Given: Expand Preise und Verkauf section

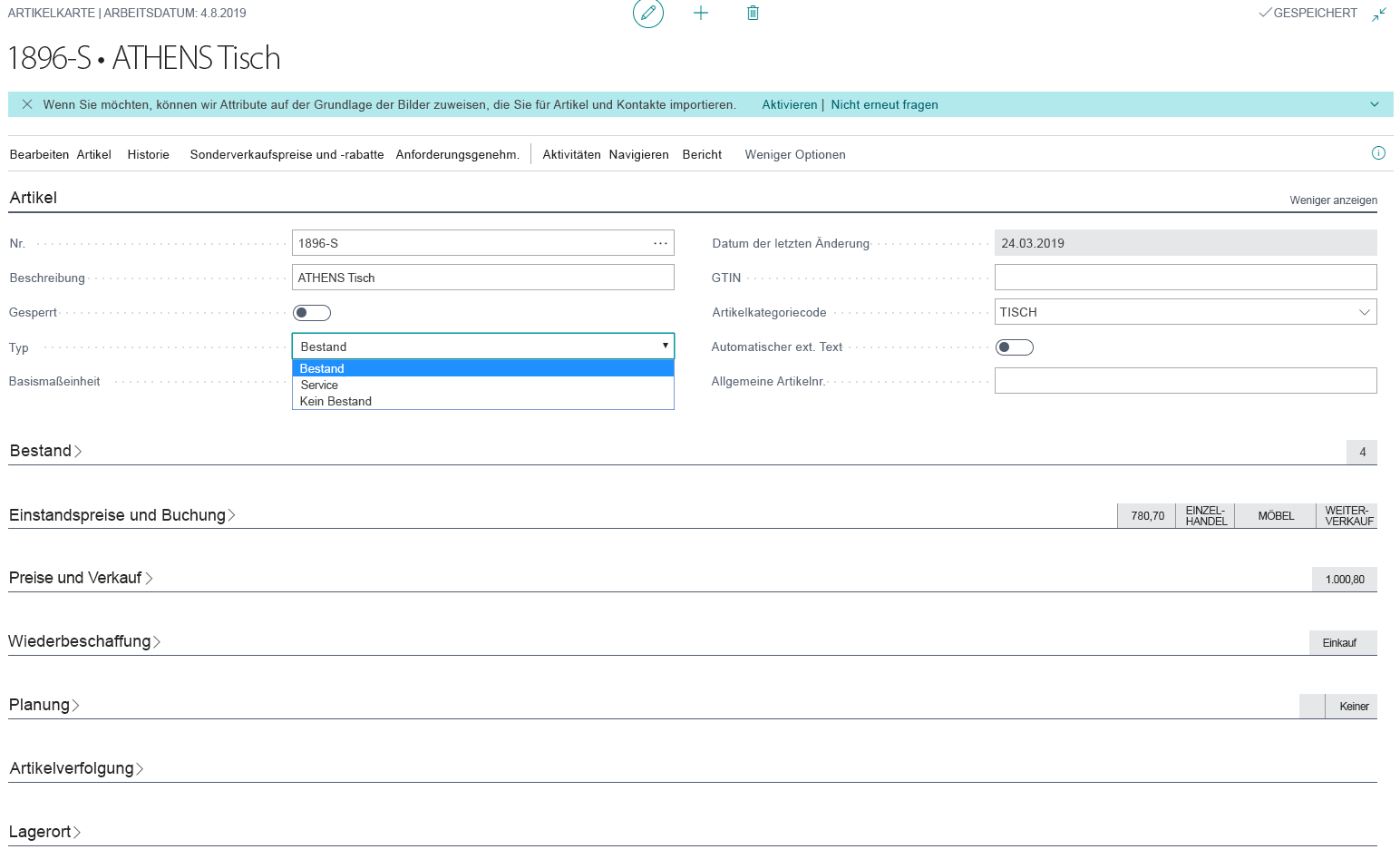Looking at the screenshot, I should 81,578.
